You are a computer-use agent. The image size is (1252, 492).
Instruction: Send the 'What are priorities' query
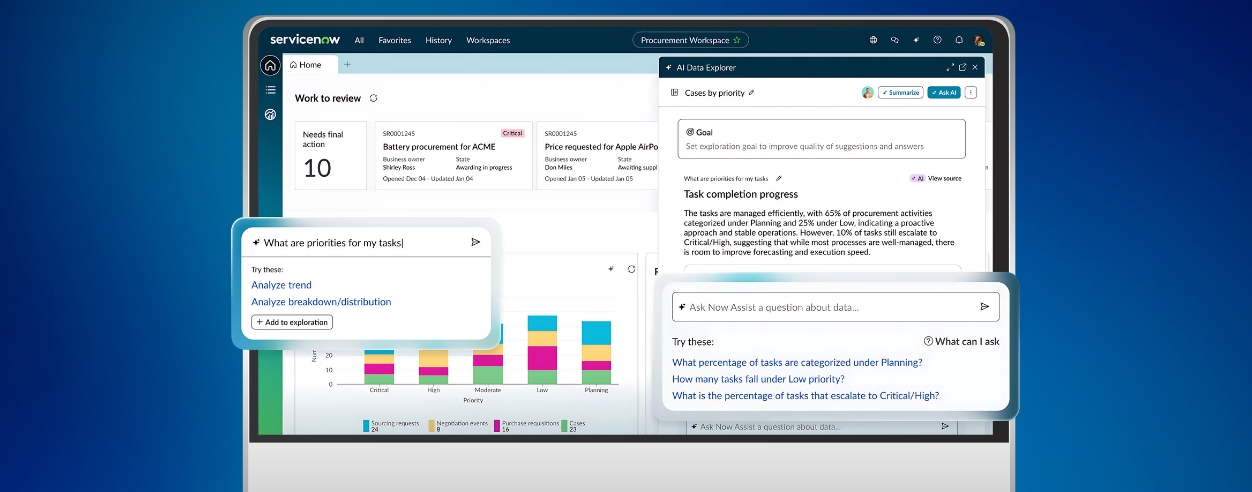(x=475, y=242)
